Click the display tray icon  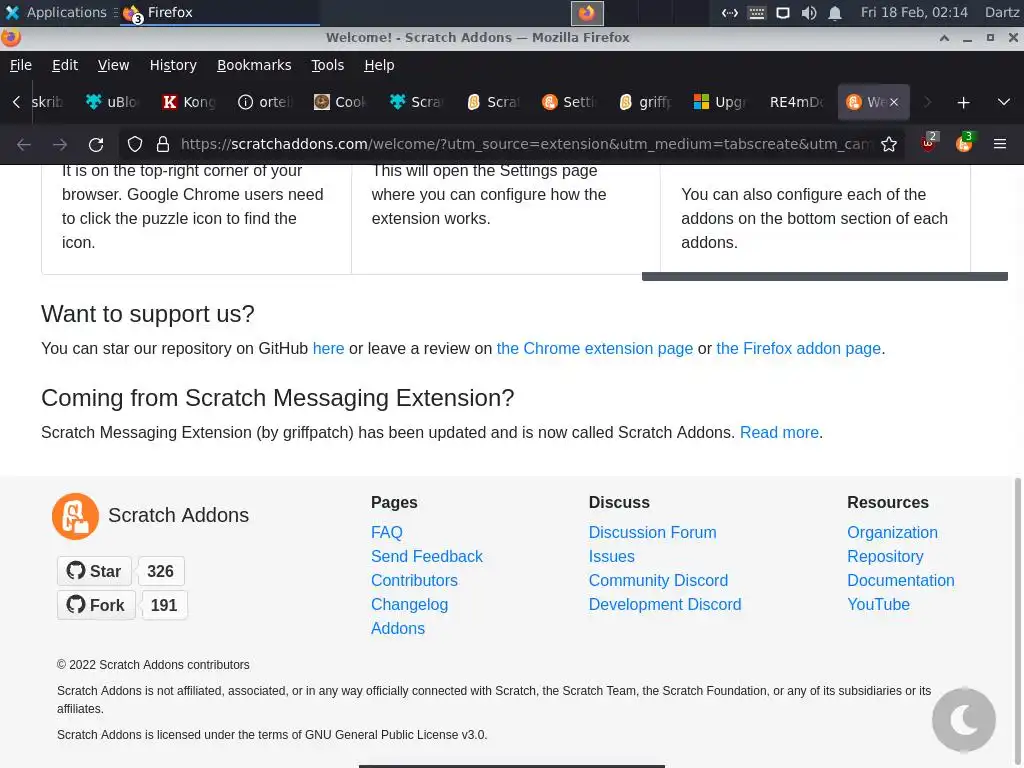point(782,12)
